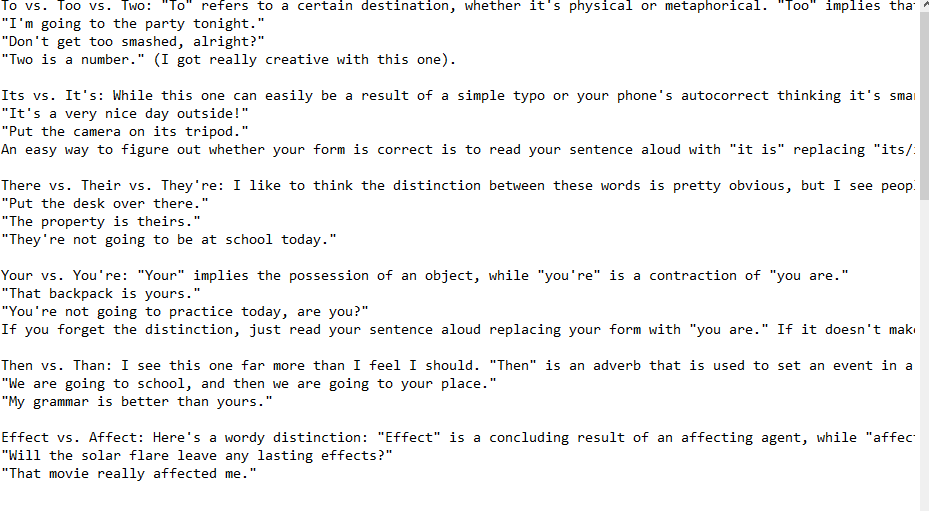Place cursor in "It's a very nice day outside!"

125,114
